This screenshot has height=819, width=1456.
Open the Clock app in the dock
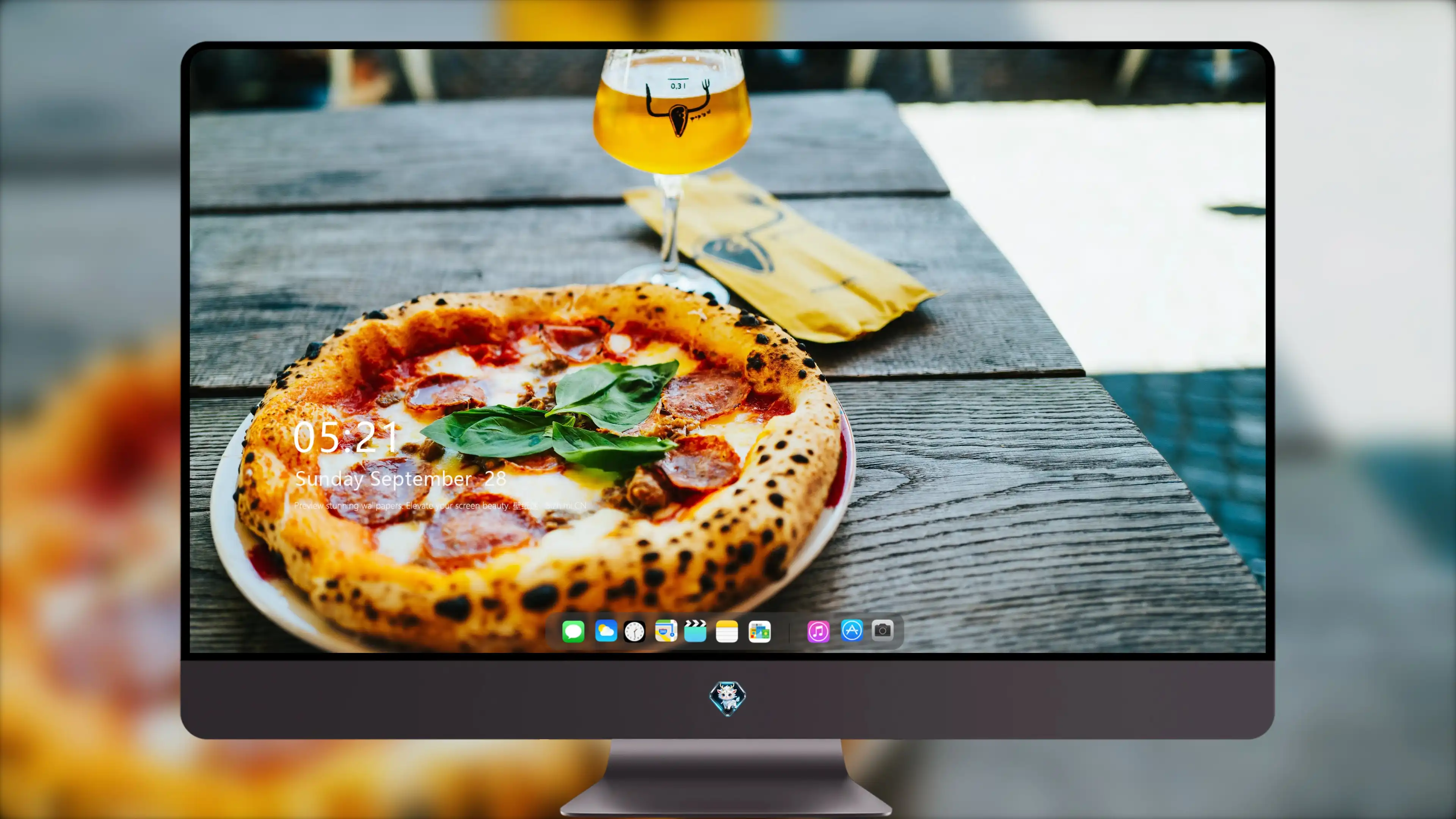point(634,631)
